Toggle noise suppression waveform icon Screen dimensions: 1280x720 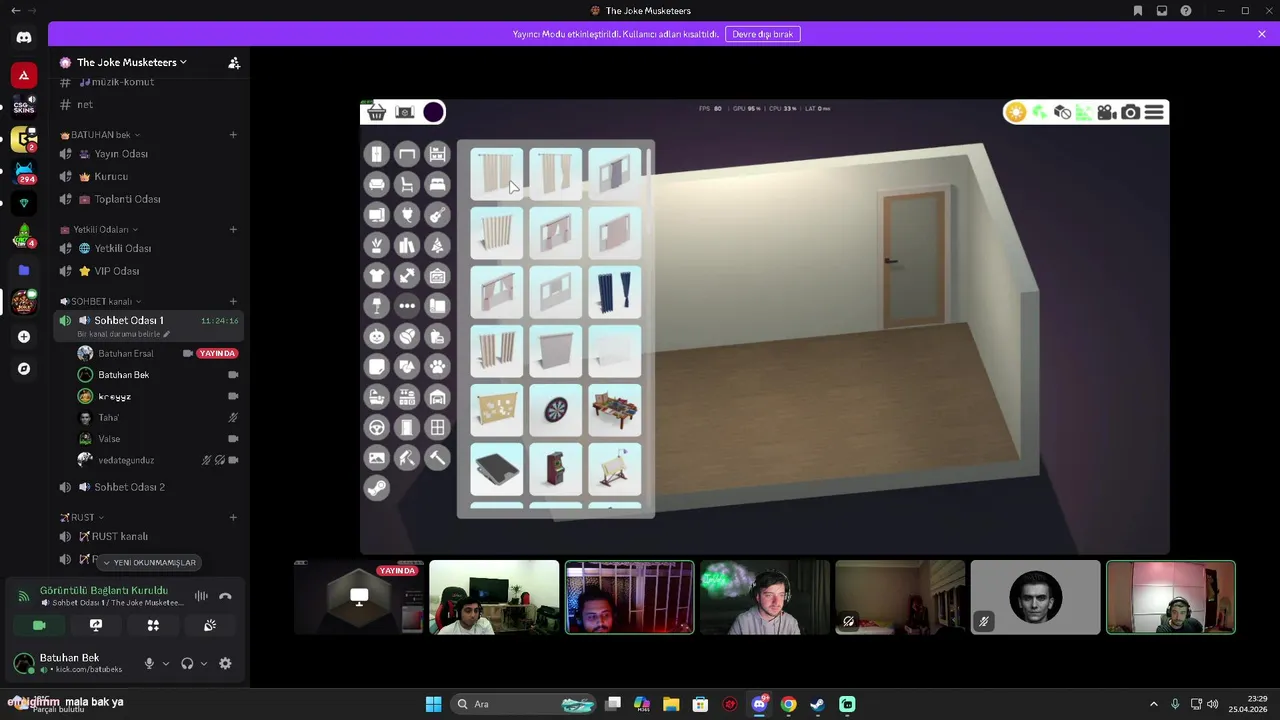click(201, 596)
